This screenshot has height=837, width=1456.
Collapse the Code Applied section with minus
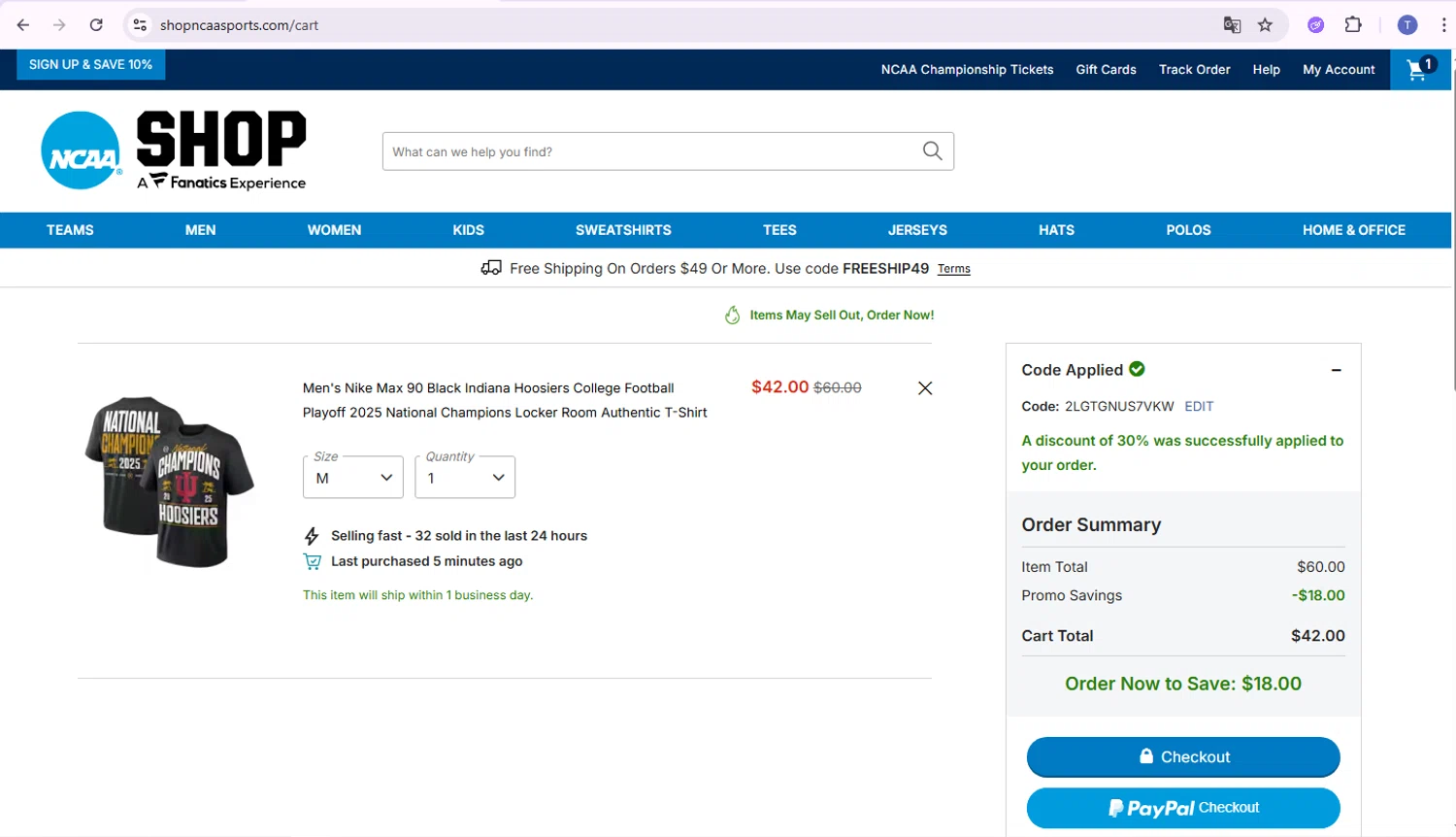(x=1337, y=370)
